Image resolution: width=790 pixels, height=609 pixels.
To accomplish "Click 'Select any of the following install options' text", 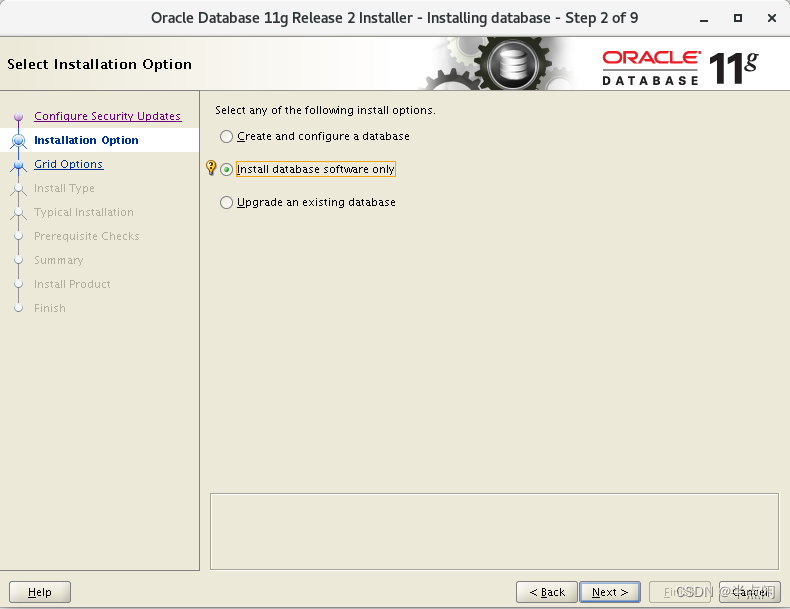I will 325,110.
